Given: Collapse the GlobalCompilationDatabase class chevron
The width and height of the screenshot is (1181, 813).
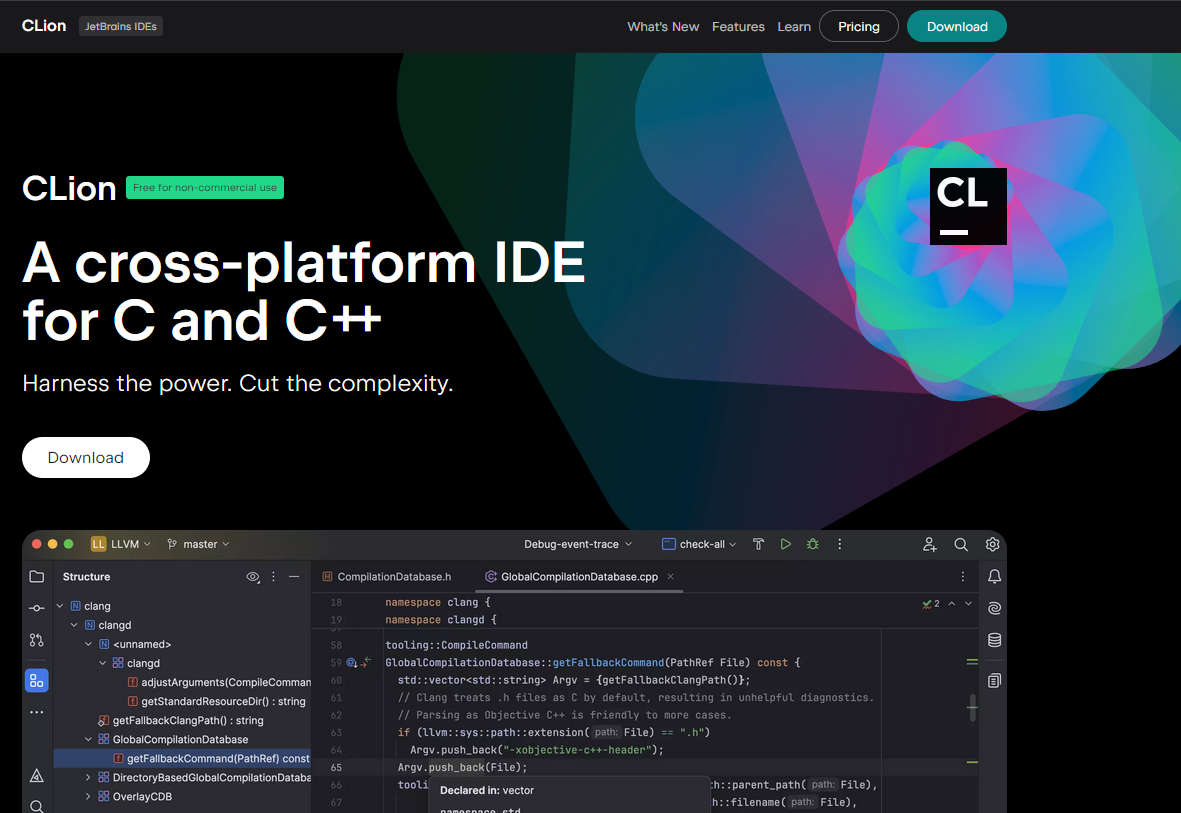Looking at the screenshot, I should coord(88,739).
